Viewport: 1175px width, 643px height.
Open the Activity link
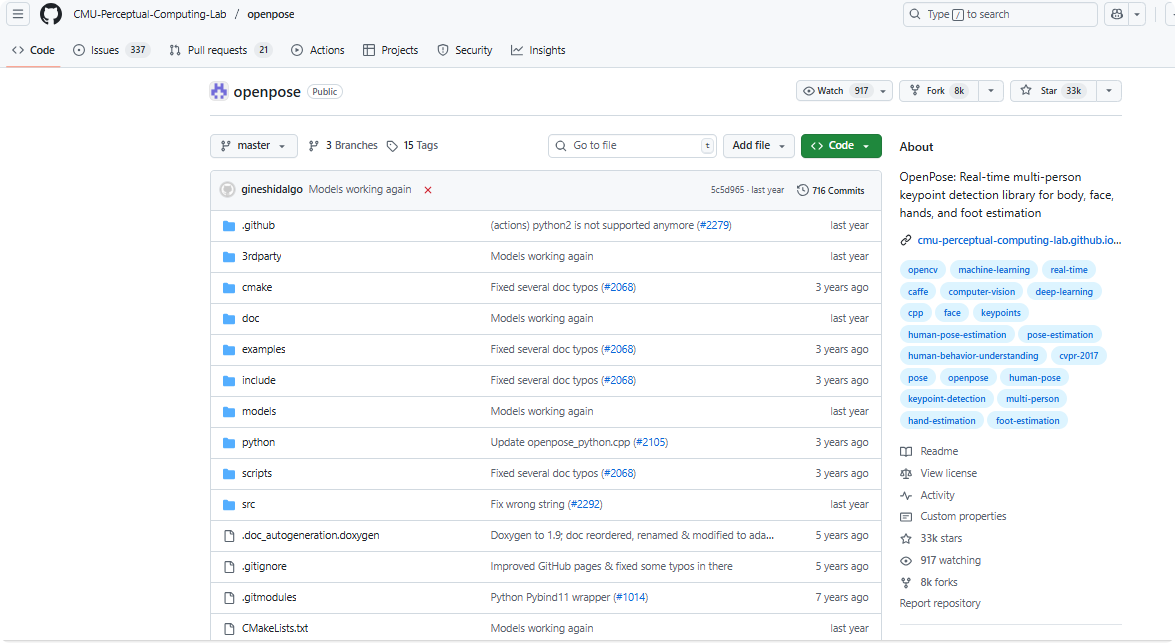pyautogui.click(x=937, y=495)
